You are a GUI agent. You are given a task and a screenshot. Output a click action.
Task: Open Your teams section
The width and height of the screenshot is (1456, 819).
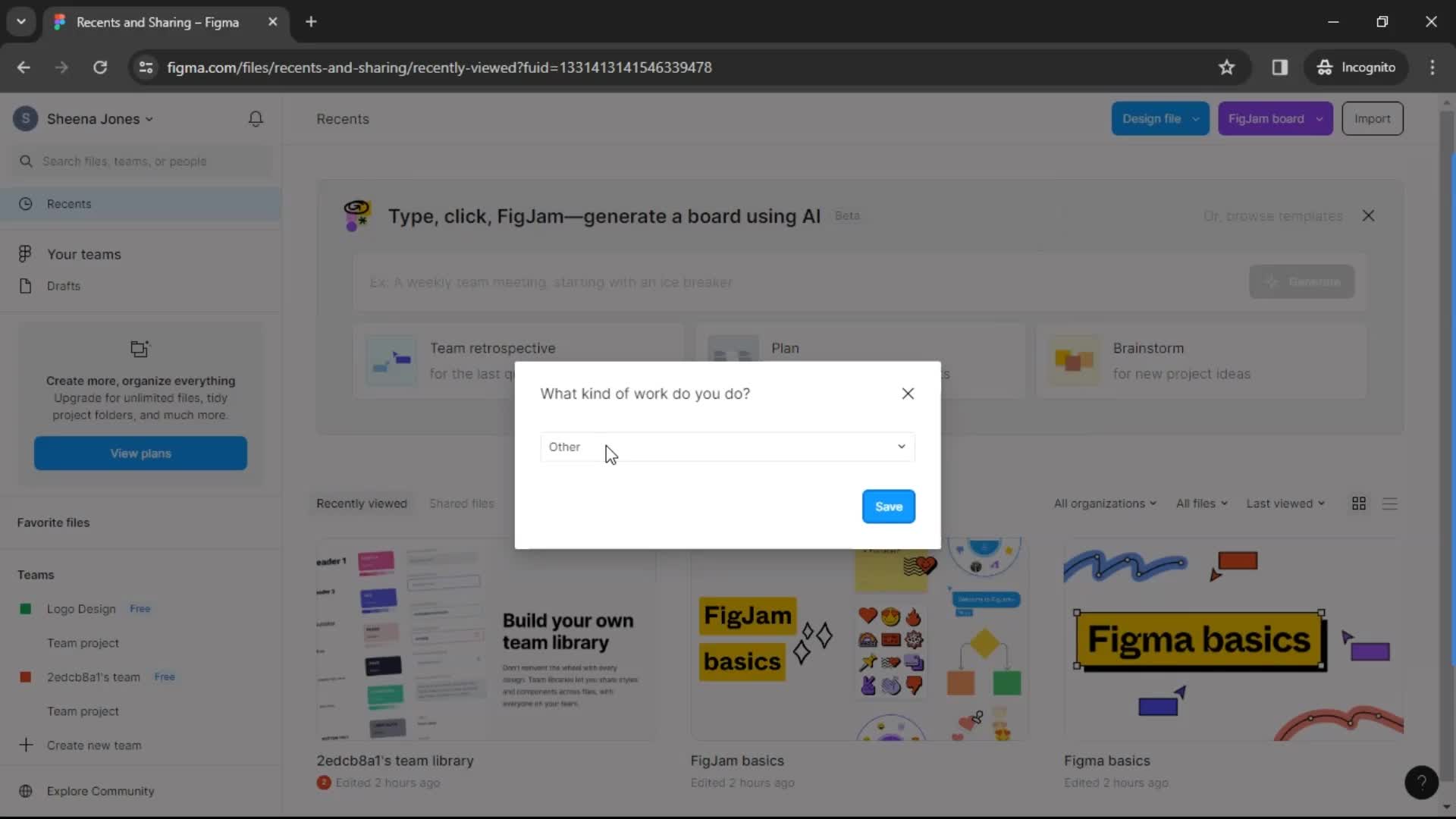point(84,254)
